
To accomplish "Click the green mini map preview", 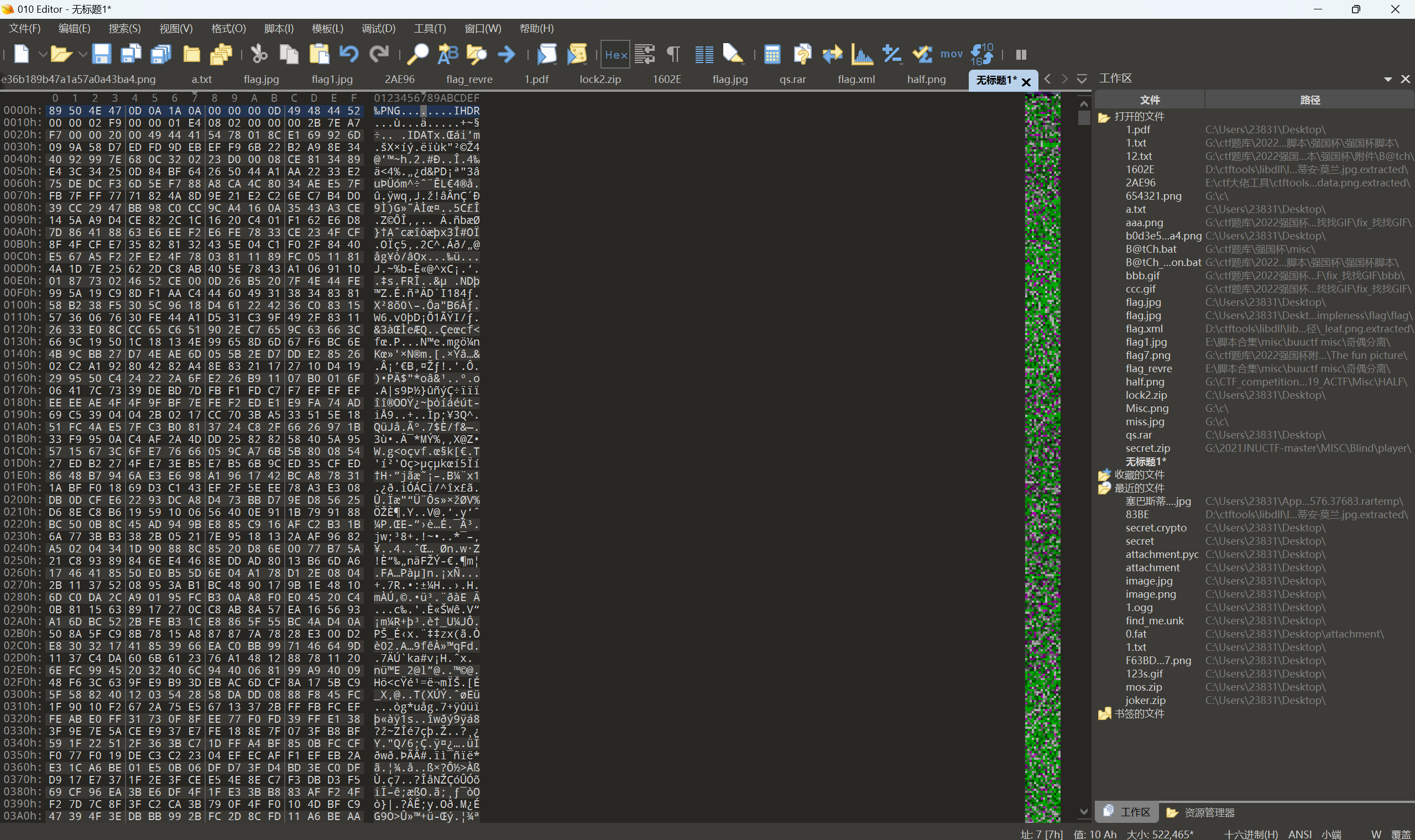I will [x=1042, y=457].
